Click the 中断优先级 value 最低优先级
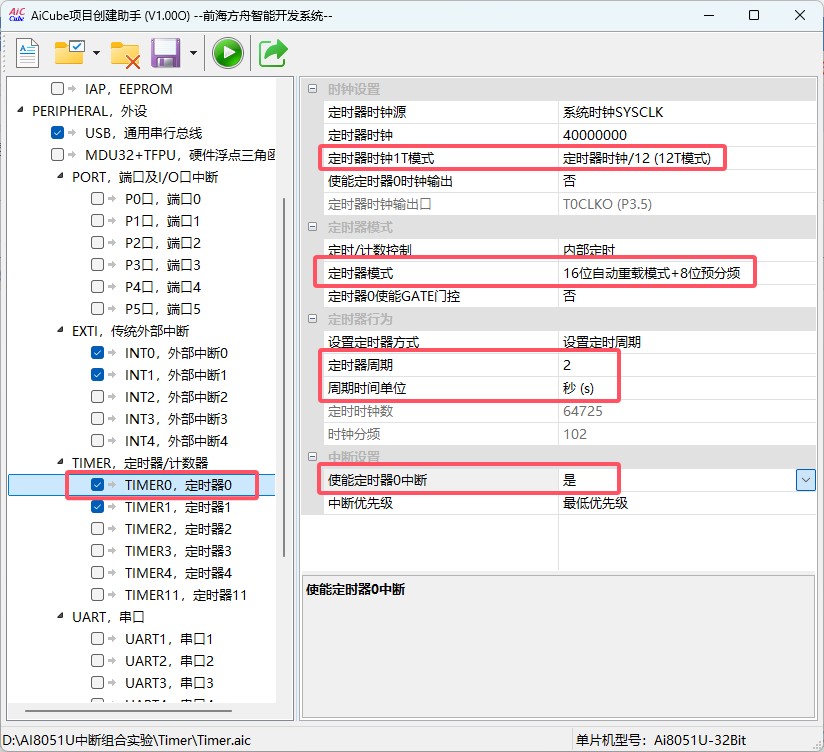 [687, 503]
